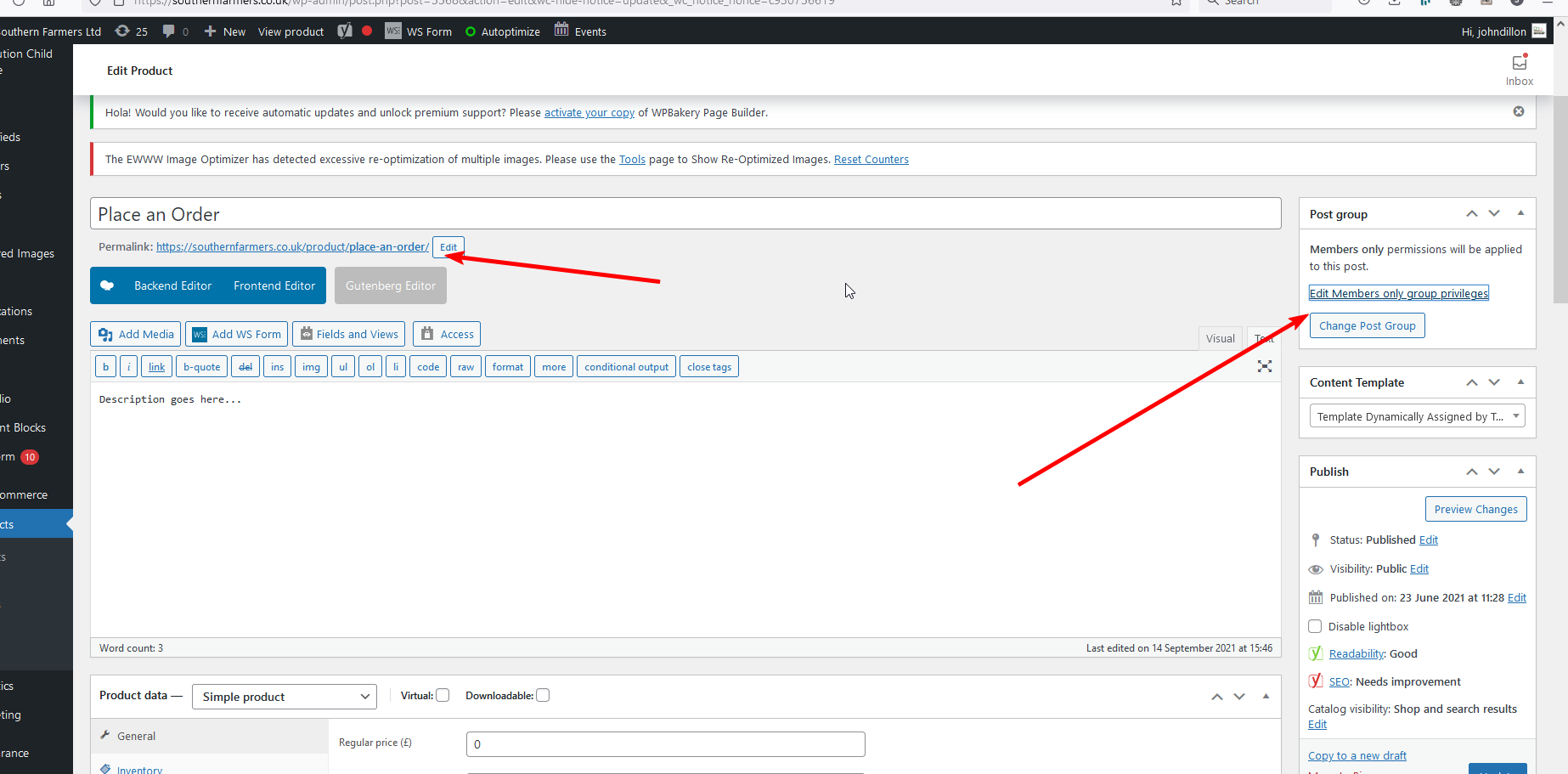Open the updates counter showing 25
The height and width of the screenshot is (774, 1568).
coord(132,31)
